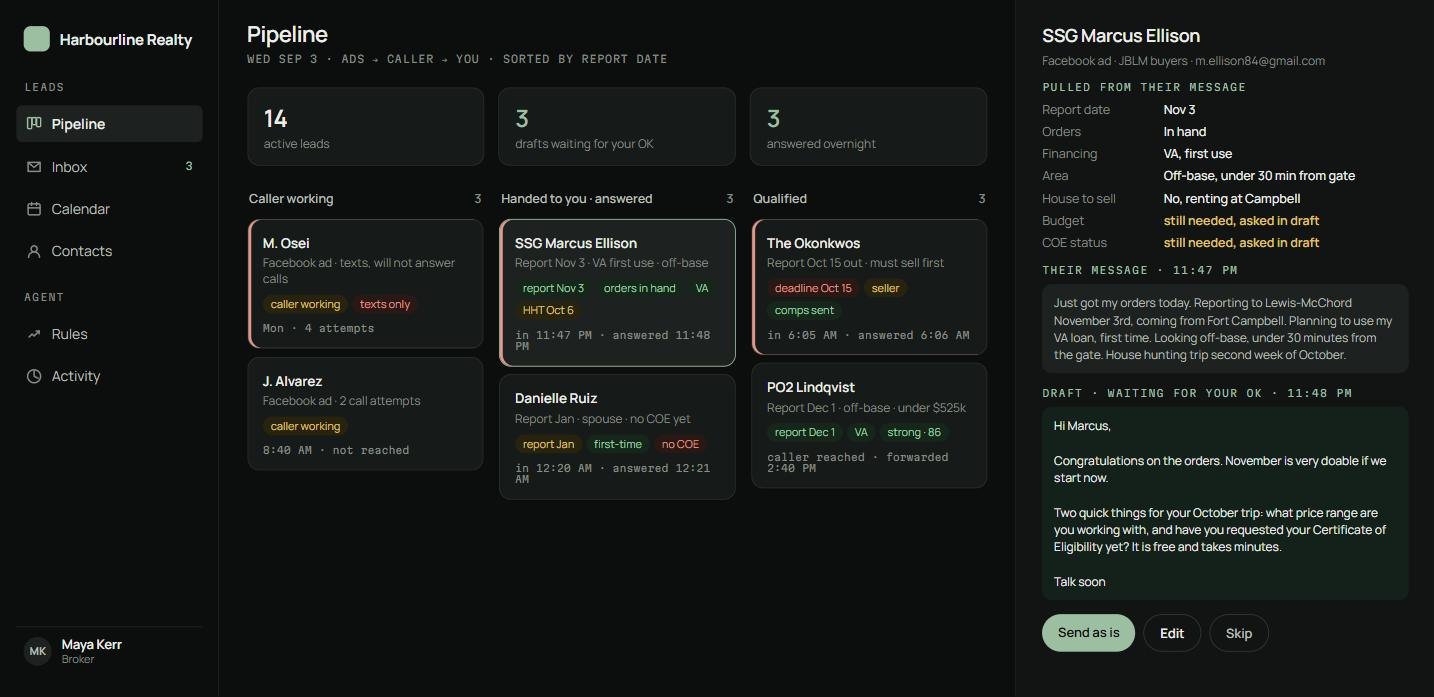Click the 'Qualified' column header
Viewport: 1434px width, 697px height.
coord(780,198)
